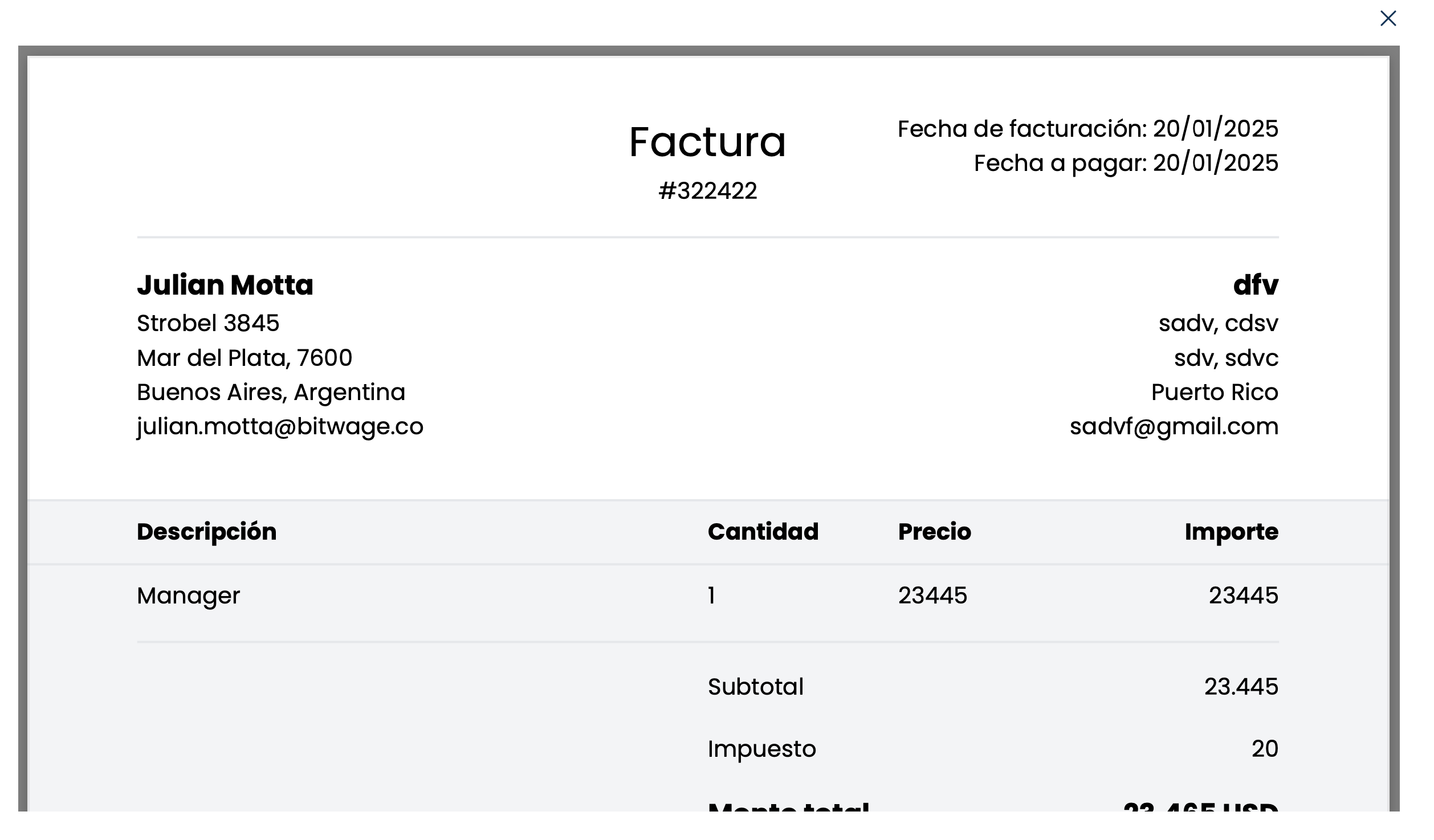Click the Mar del Plata, 7600 line
The image size is (1434, 840).
[x=245, y=358]
